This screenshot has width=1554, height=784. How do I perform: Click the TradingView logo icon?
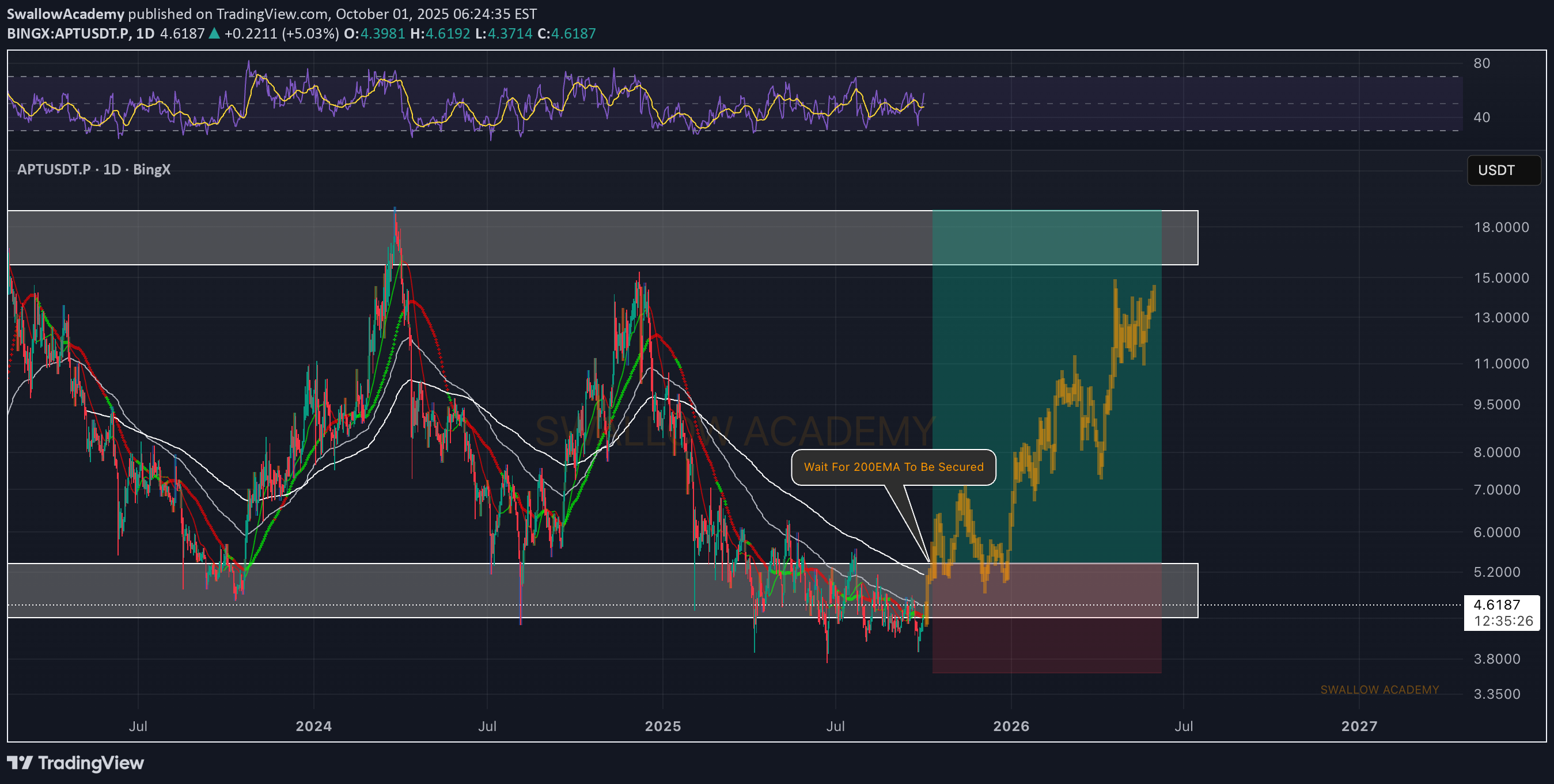20,763
